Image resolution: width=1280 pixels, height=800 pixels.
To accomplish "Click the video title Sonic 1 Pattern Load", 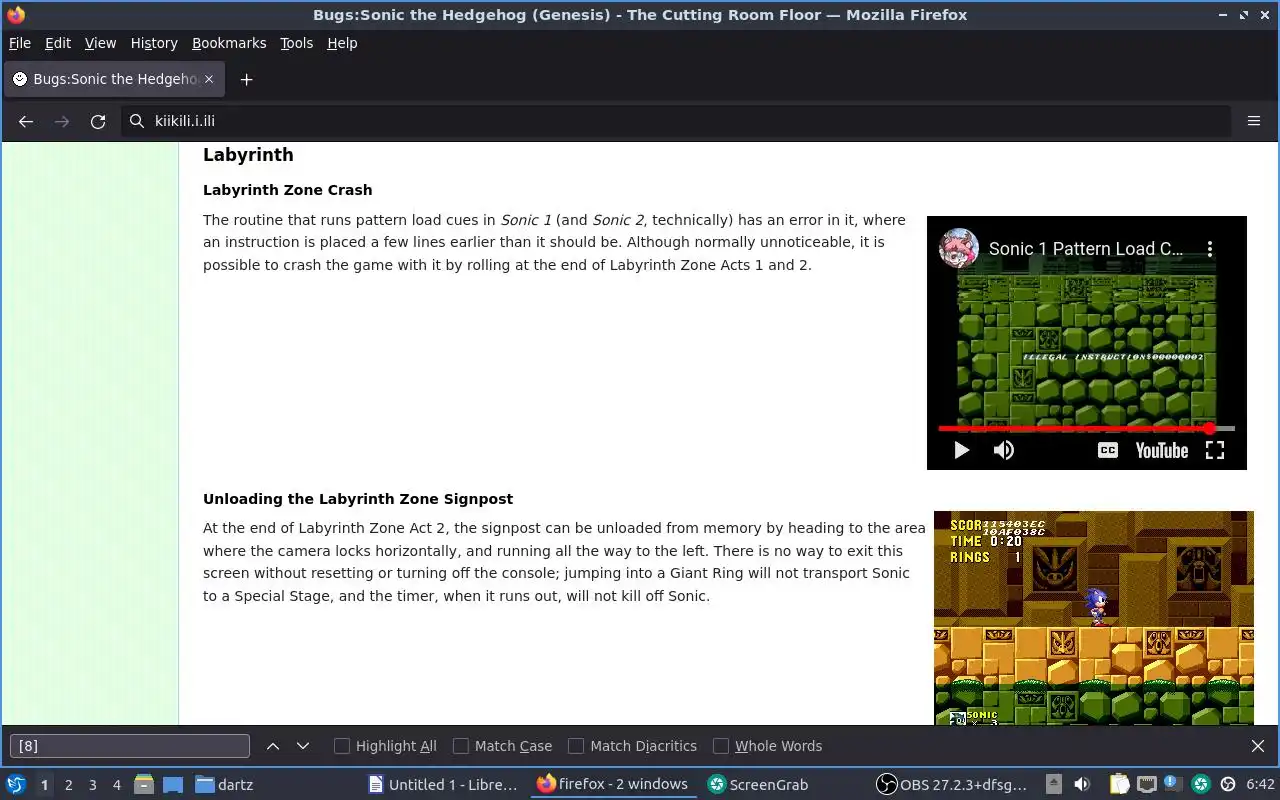I will point(1086,249).
